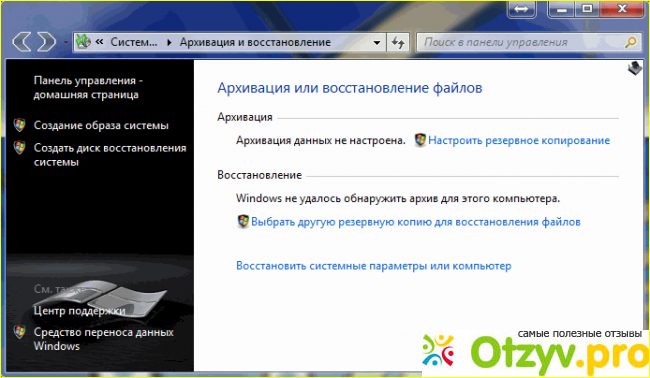The height and width of the screenshot is (378, 650).
Task: Click shield icon before 'Настроить резервное копирование'
Action: [x=420, y=140]
